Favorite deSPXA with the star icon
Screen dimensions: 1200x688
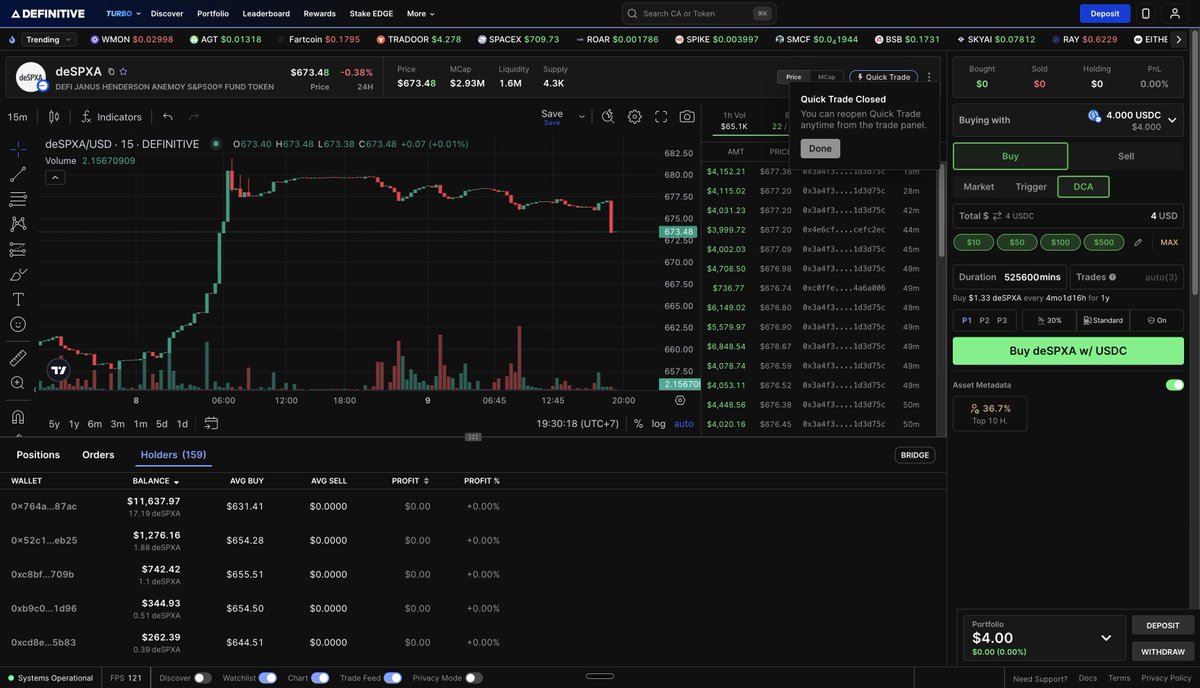coord(123,72)
